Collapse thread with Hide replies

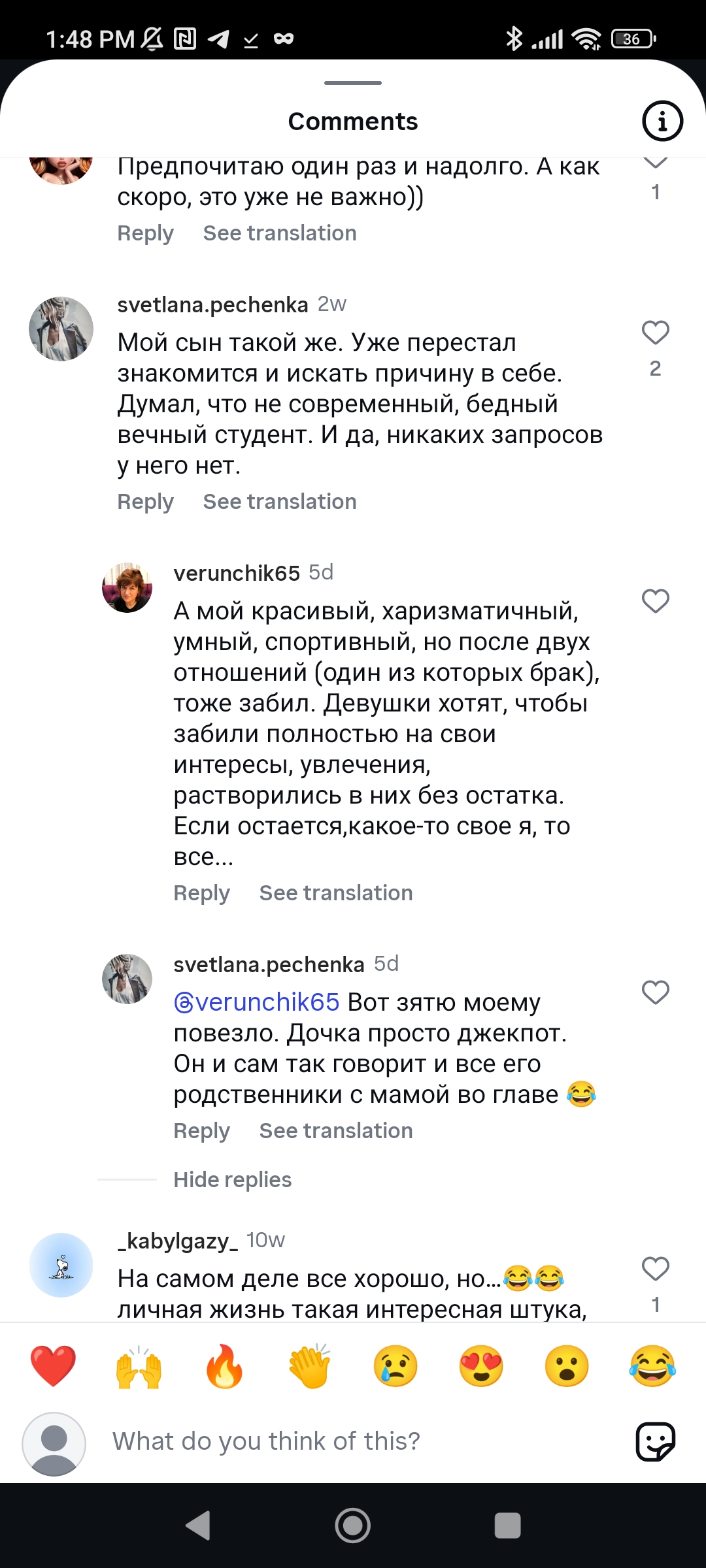point(232,1179)
